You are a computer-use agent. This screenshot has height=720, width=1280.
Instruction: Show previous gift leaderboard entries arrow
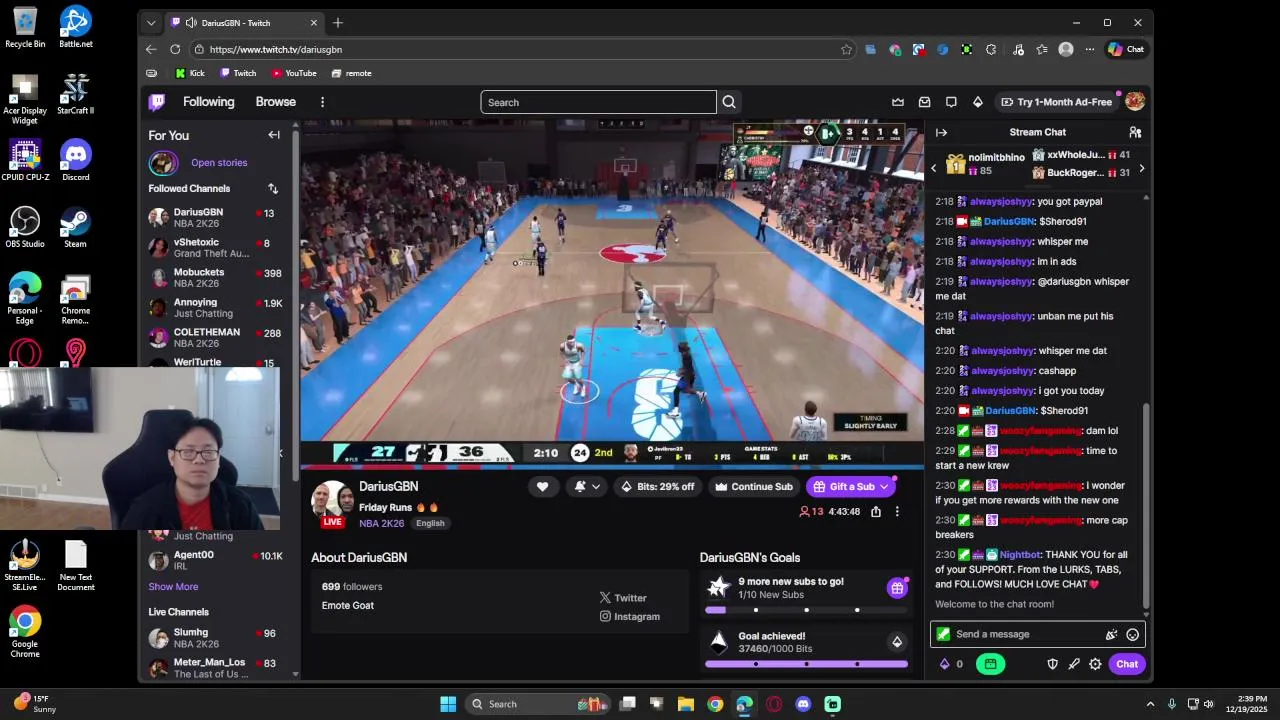[934, 168]
